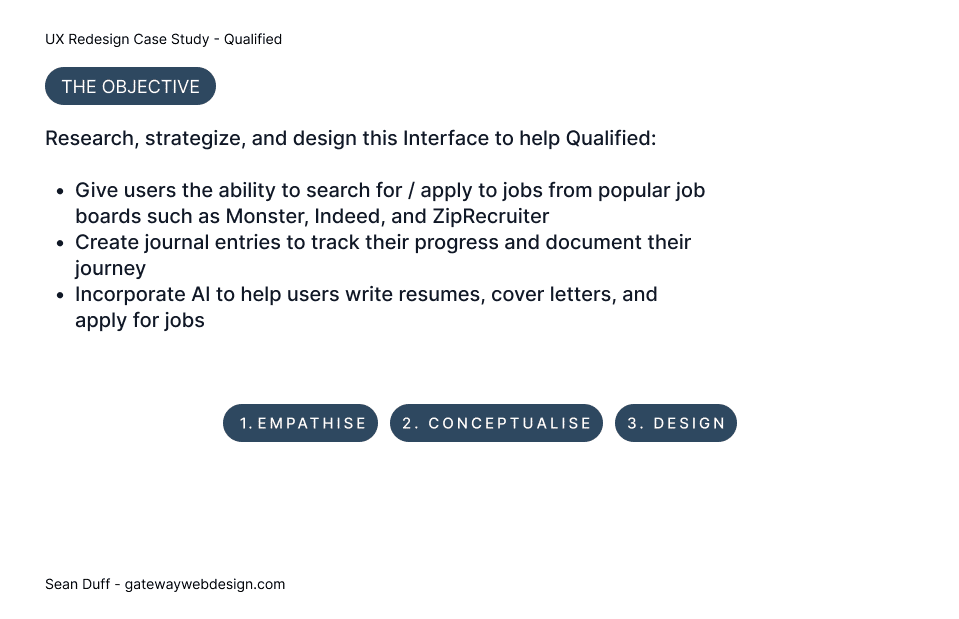Image resolution: width=959 pixels, height=619 pixels.
Task: Click 'Qualified:' ending the objective sentence
Action: [611, 138]
